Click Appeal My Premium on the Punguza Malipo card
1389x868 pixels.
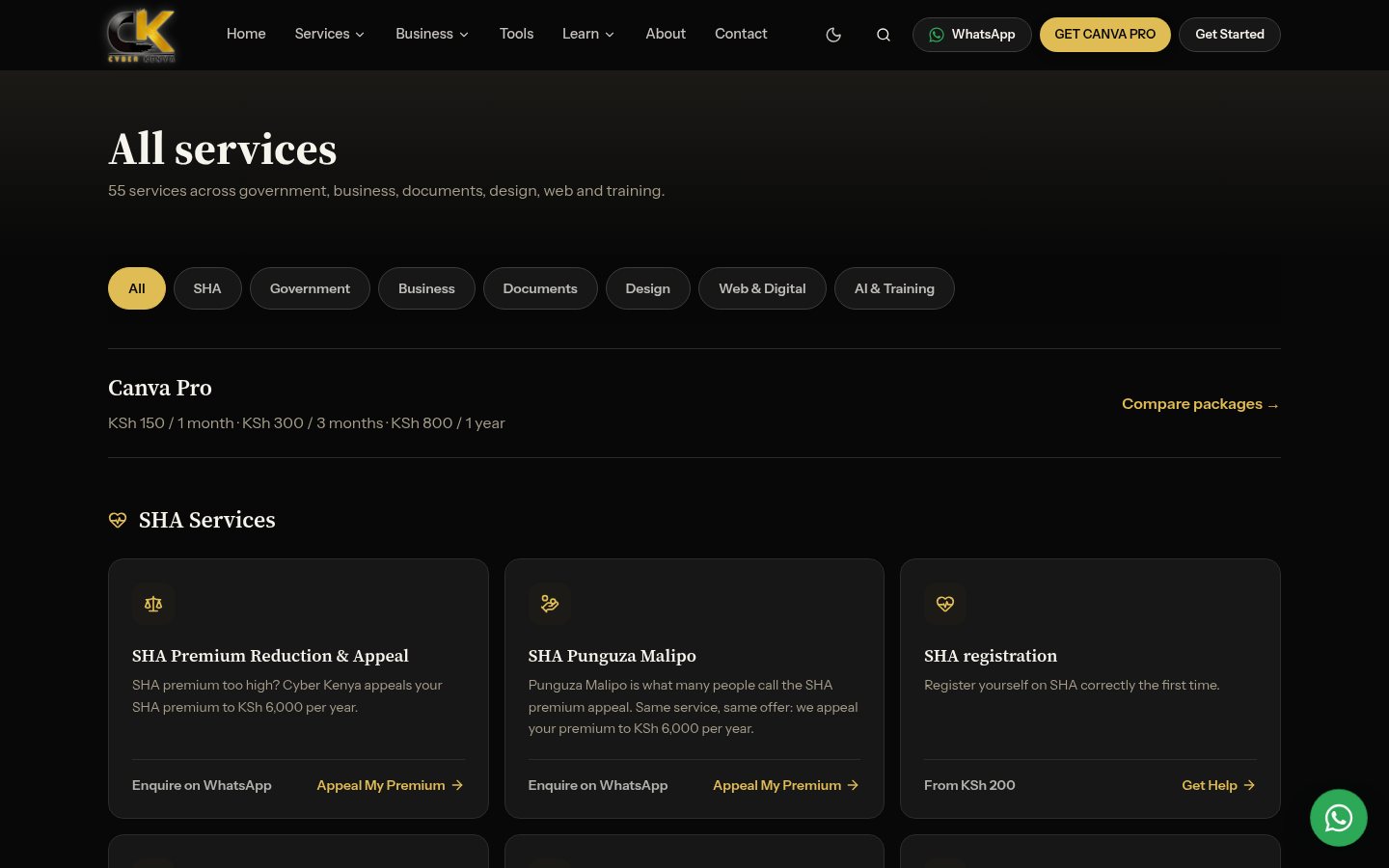point(786,785)
